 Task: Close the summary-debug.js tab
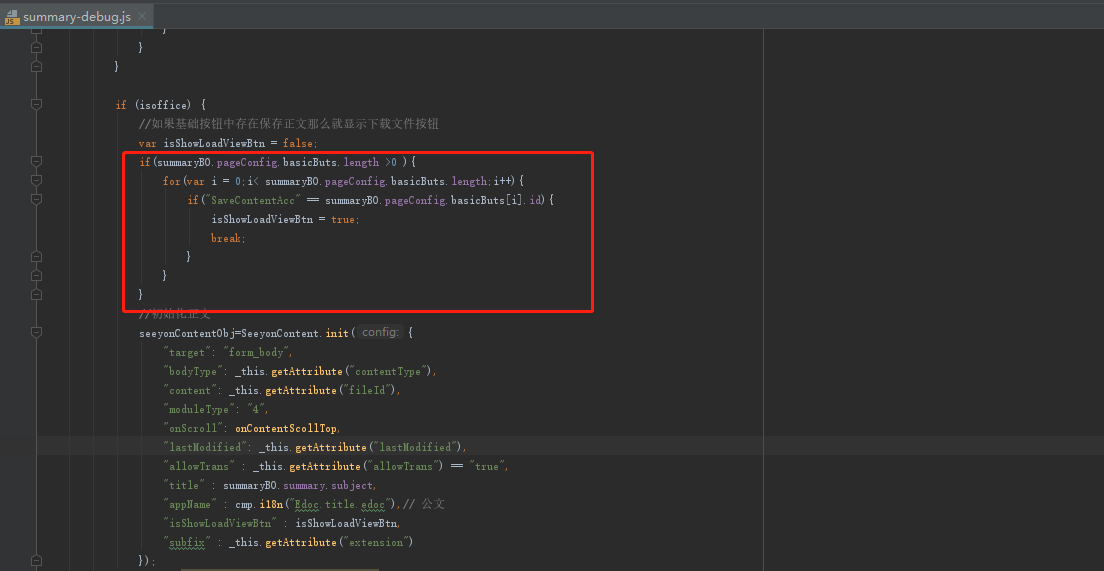(x=144, y=17)
